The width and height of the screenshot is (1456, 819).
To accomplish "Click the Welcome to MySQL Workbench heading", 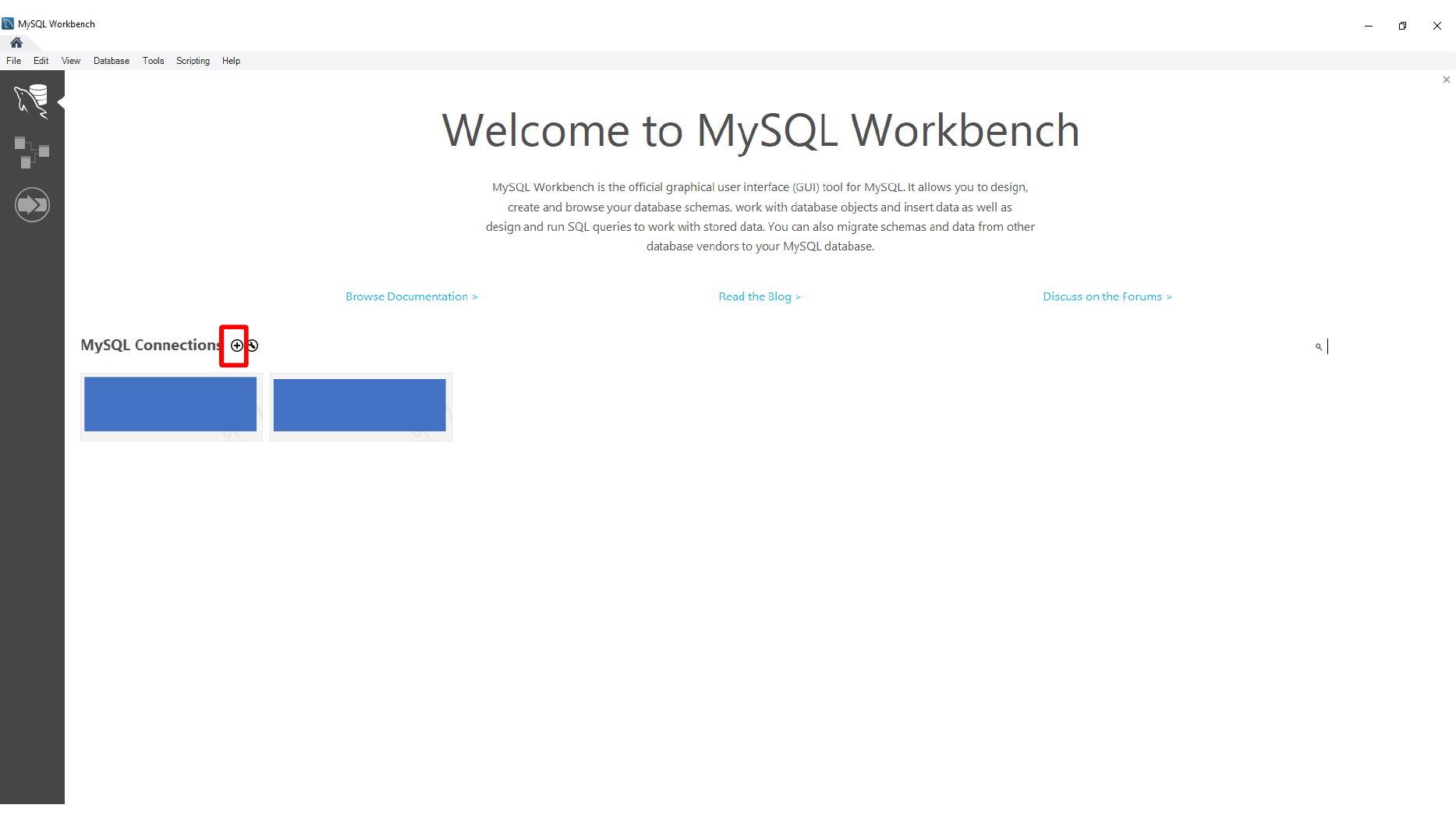I will (x=760, y=130).
